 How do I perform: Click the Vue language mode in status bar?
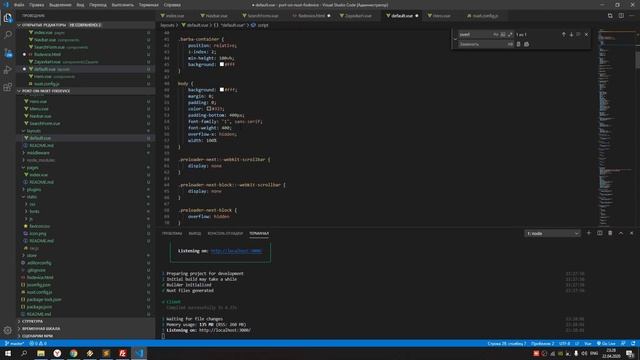click(588, 344)
